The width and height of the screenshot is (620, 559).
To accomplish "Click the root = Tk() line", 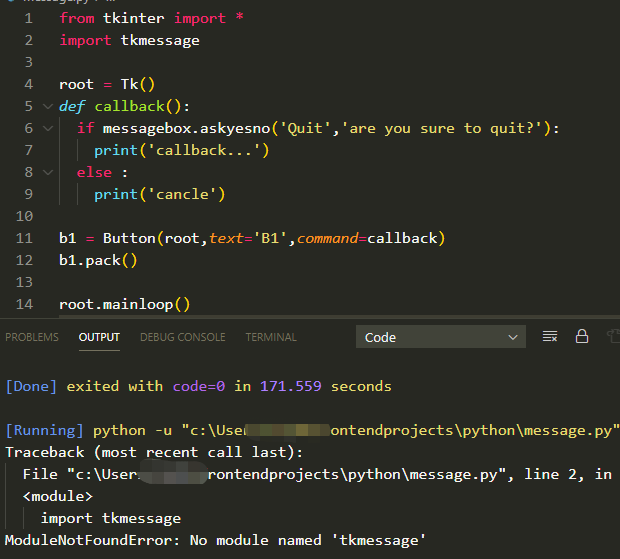I will 107,84.
